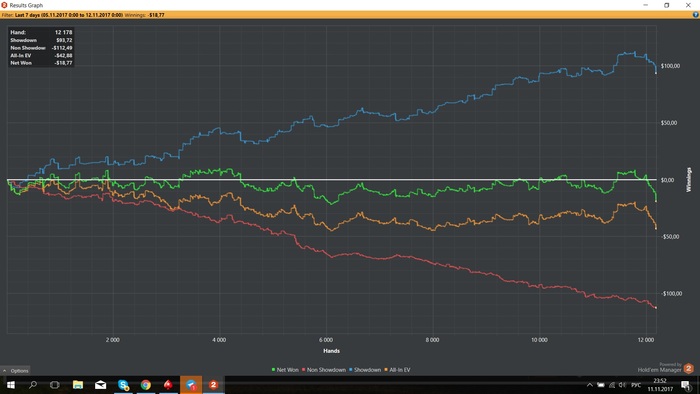700x394 pixels.
Task: Toggle the All-In EV legend entry
Action: pyautogui.click(x=397, y=370)
